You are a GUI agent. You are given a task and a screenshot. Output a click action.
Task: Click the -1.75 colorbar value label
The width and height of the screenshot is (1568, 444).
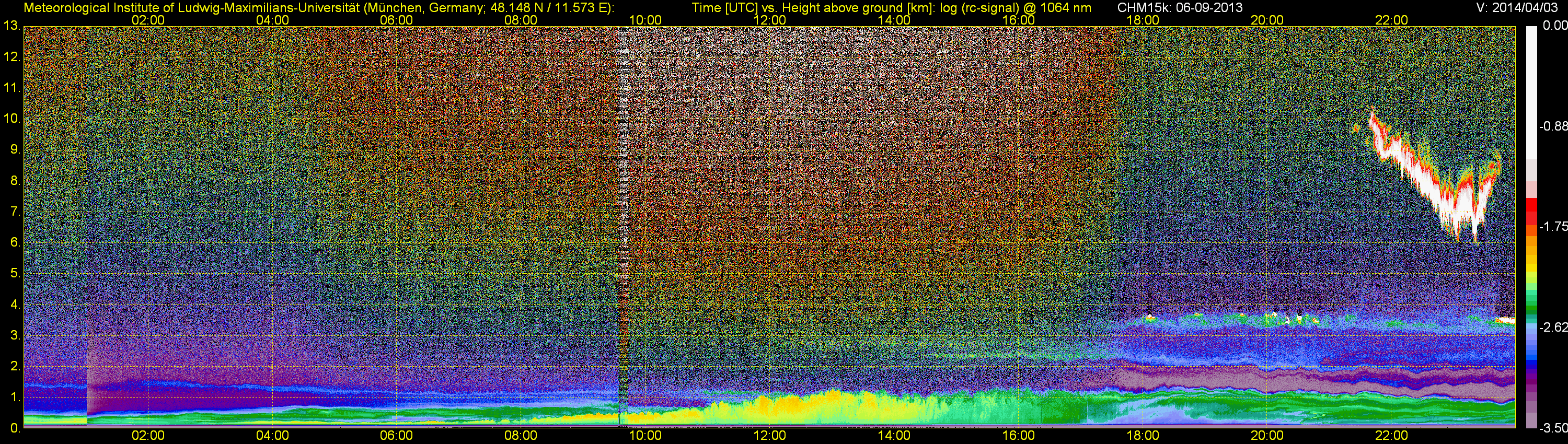(x=1553, y=227)
